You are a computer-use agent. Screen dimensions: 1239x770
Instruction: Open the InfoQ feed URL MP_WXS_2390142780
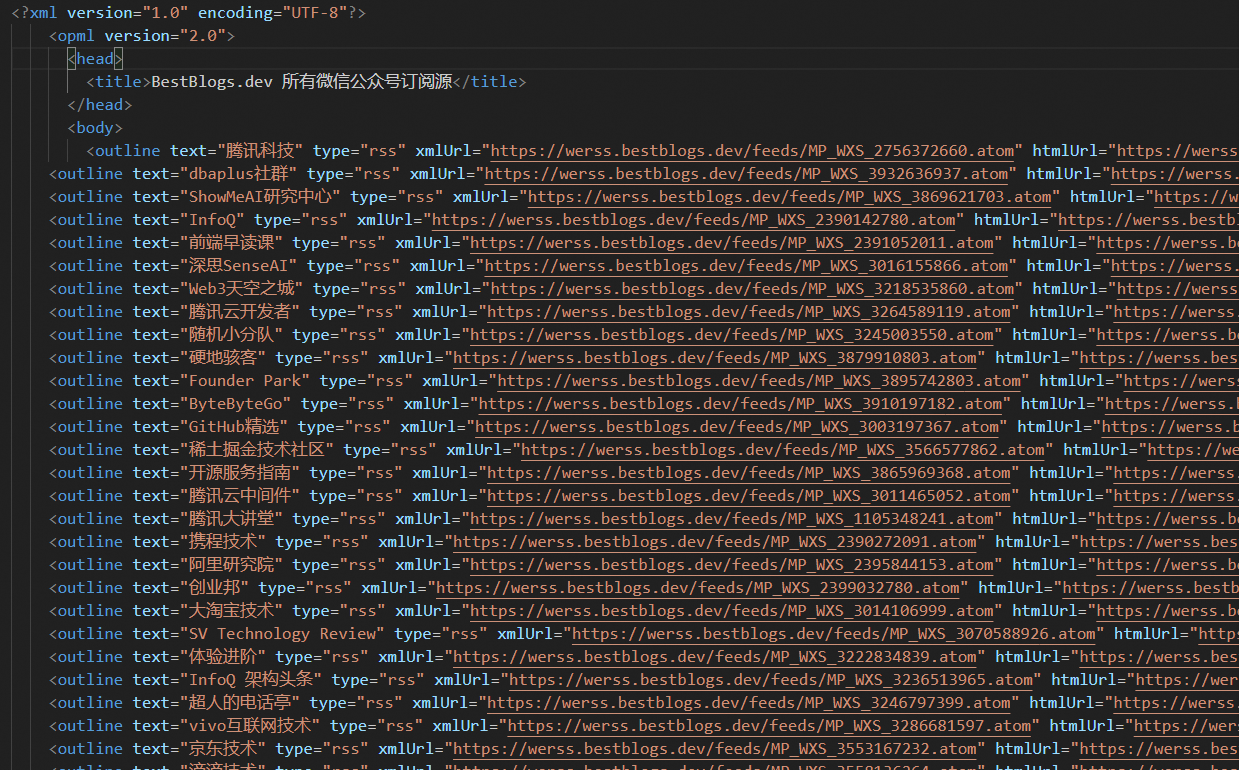pyautogui.click(x=694, y=220)
